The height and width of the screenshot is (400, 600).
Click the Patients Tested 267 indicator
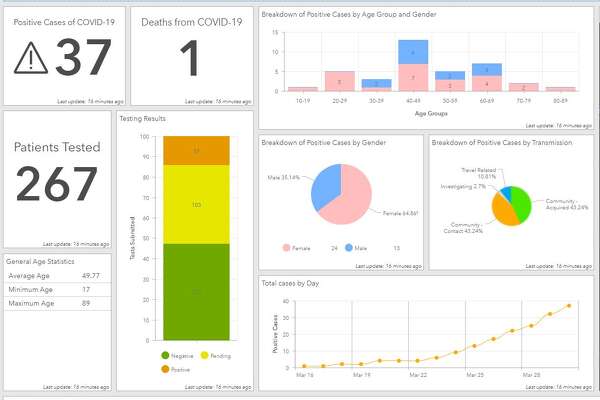click(57, 175)
